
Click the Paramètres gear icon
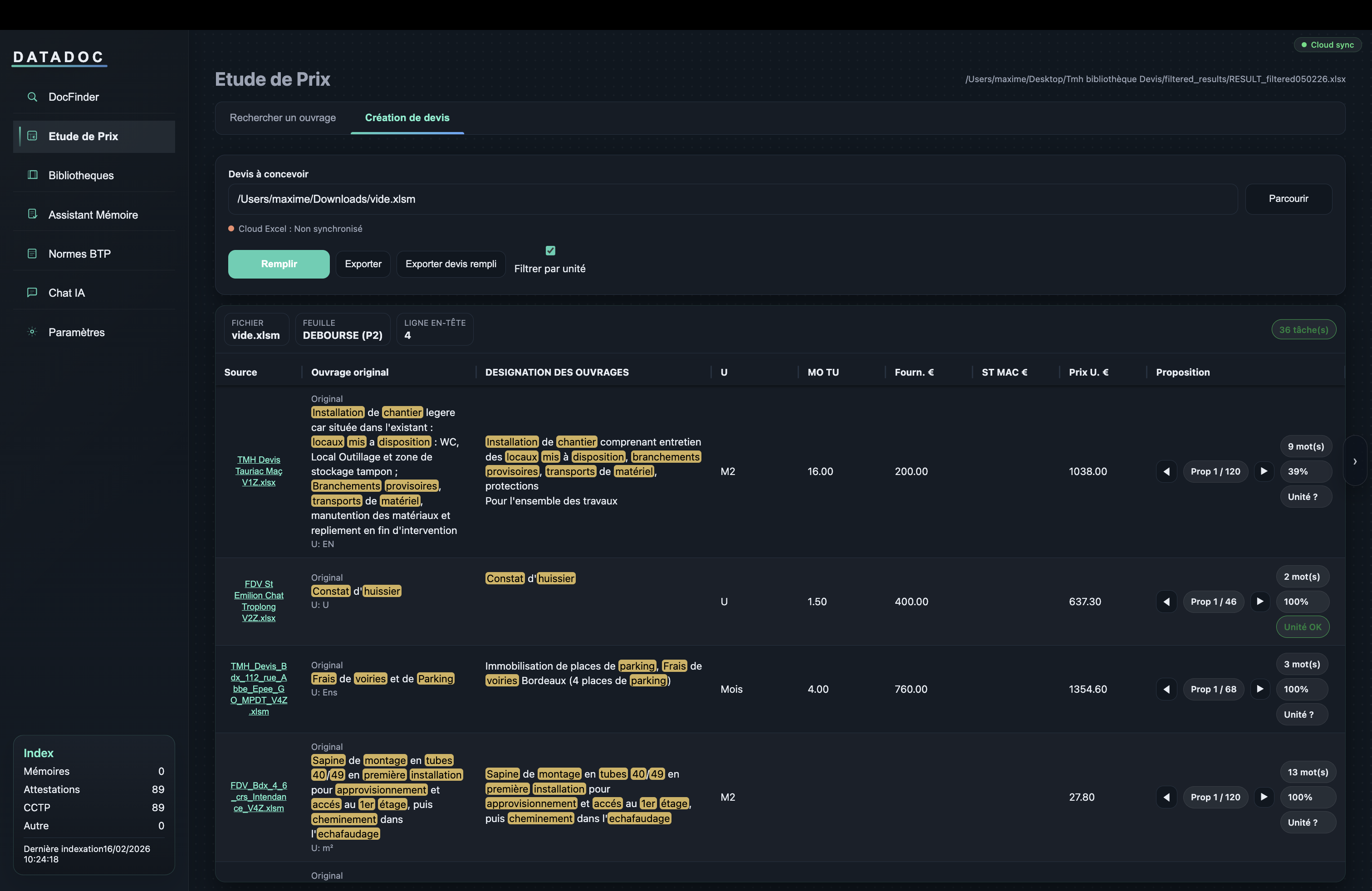tap(32, 332)
